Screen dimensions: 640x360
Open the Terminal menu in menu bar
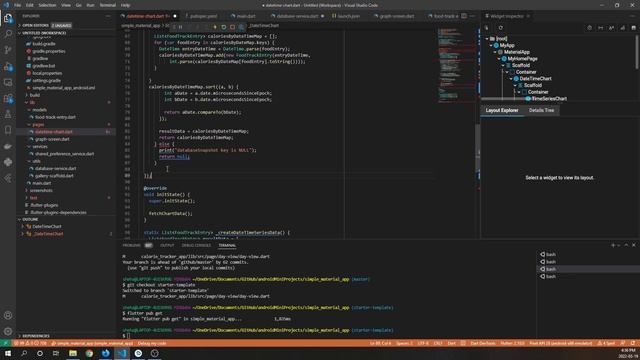pos(108,5)
